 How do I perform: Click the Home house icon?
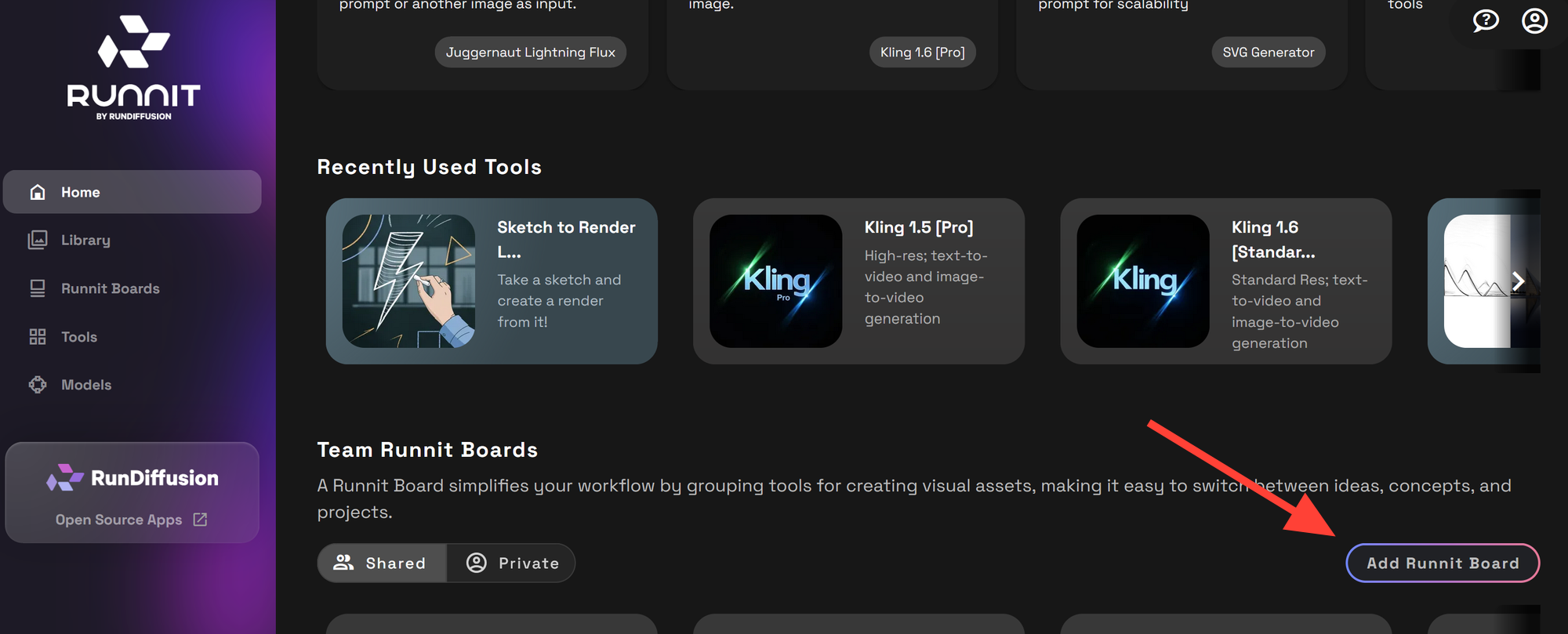[x=38, y=192]
